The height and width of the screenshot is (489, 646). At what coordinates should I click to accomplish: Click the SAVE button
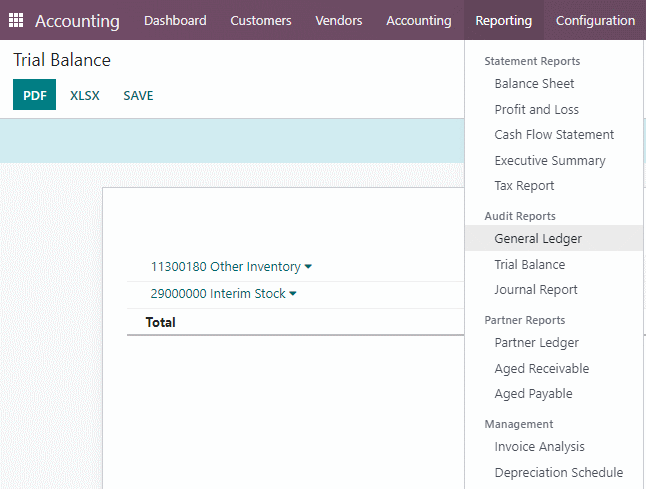[138, 96]
